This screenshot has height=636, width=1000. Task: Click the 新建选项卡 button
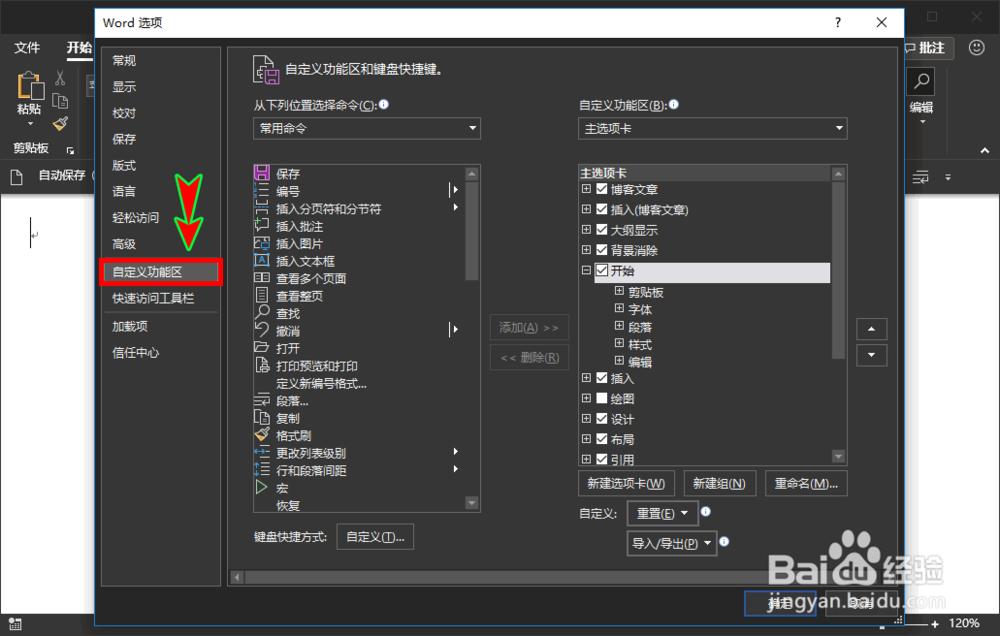point(625,482)
